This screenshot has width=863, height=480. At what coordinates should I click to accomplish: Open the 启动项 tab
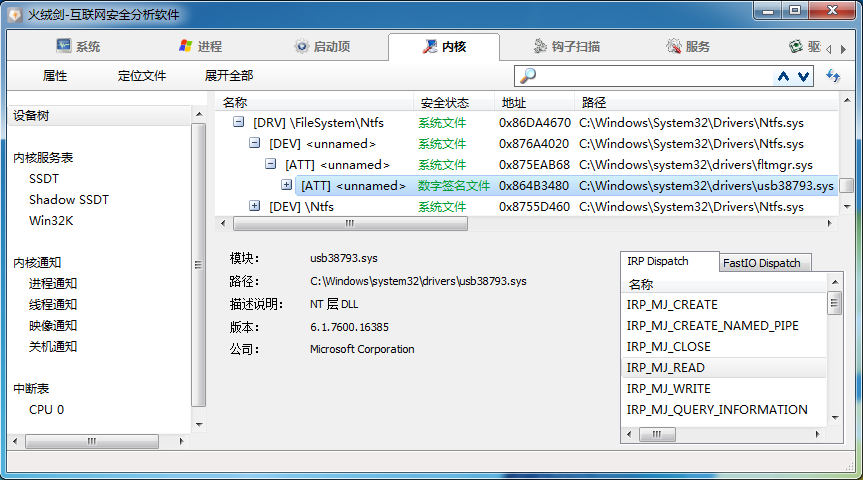[x=322, y=47]
